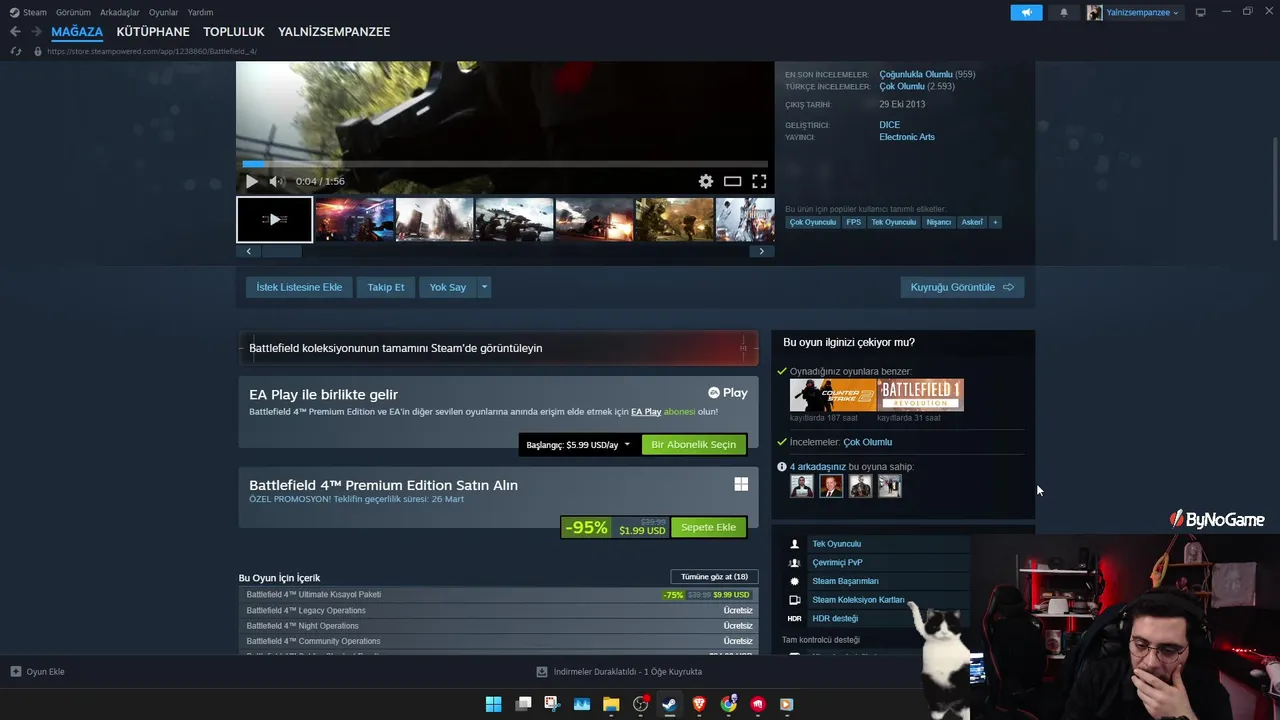Click the Çok Oyunculu tag
Screen dimensions: 1280x720
[x=813, y=222]
